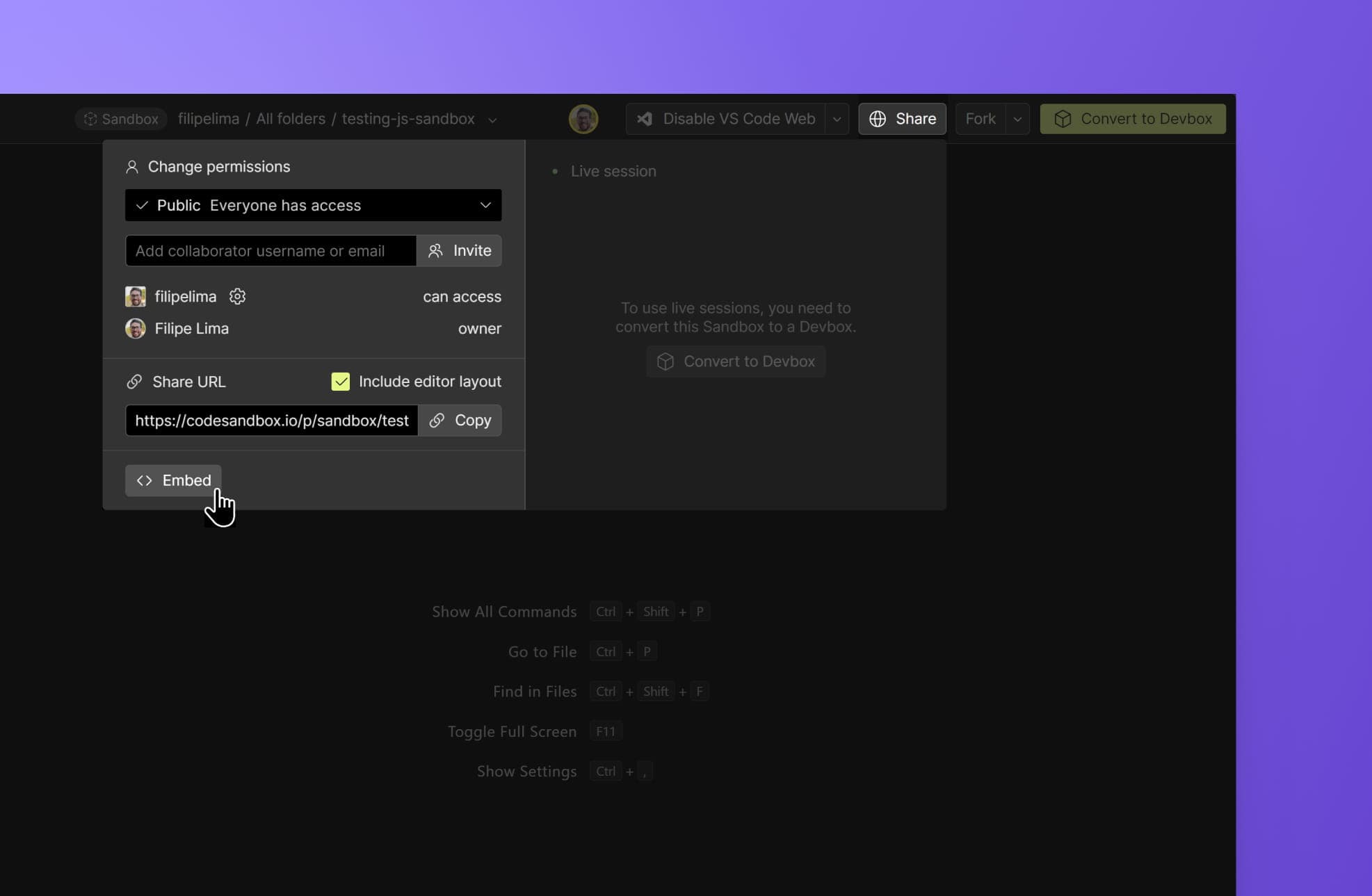
Task: Expand the sandbox name dropdown chevron
Action: pos(492,120)
